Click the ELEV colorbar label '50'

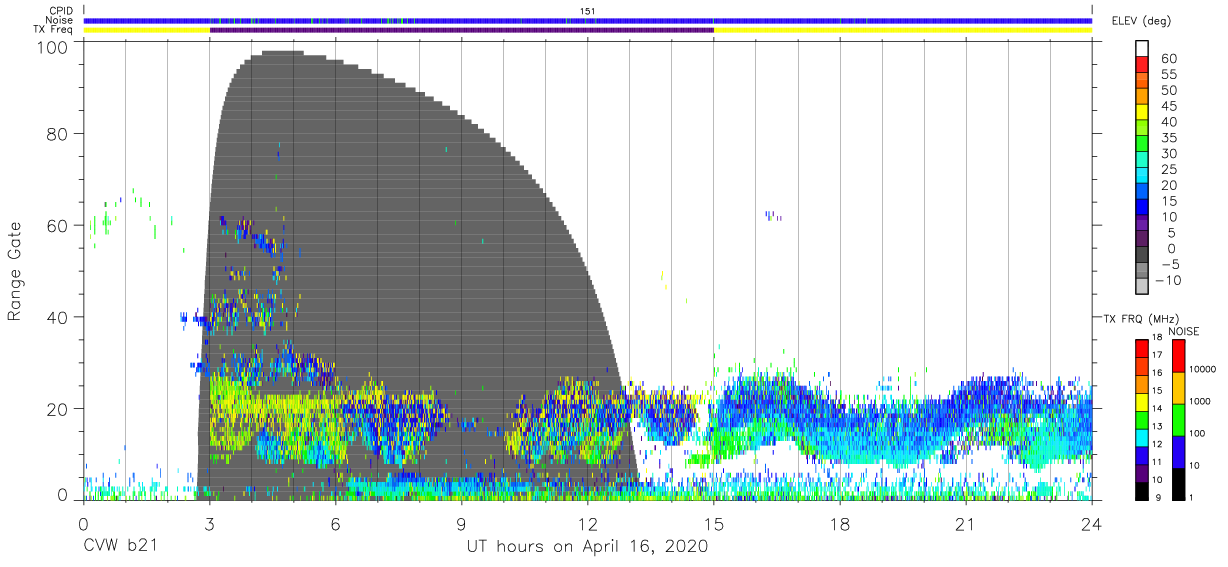point(1168,91)
